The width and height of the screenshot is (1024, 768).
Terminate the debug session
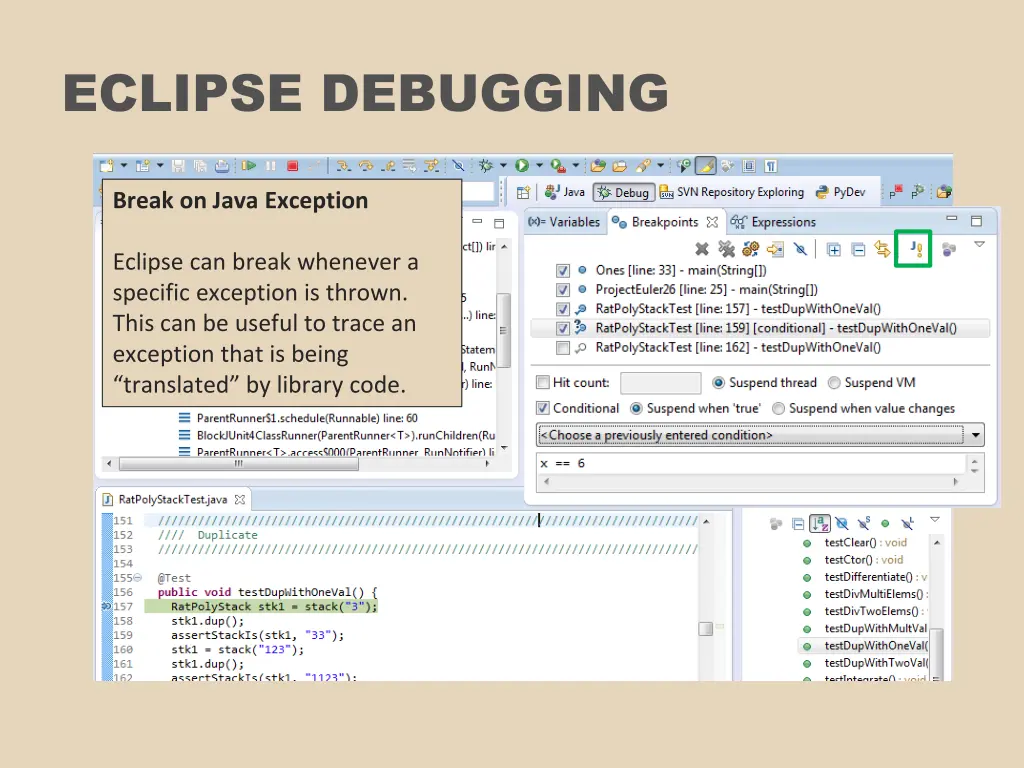[293, 166]
